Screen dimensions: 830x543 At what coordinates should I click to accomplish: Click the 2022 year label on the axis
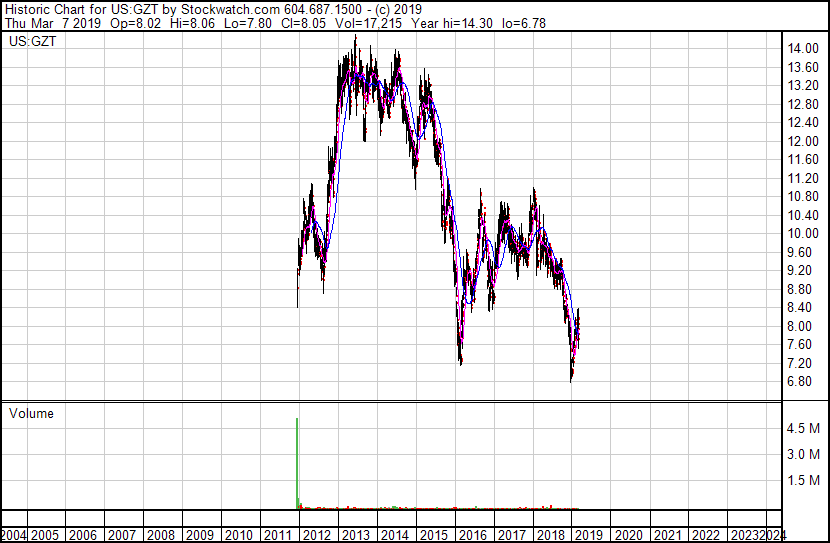(706, 535)
